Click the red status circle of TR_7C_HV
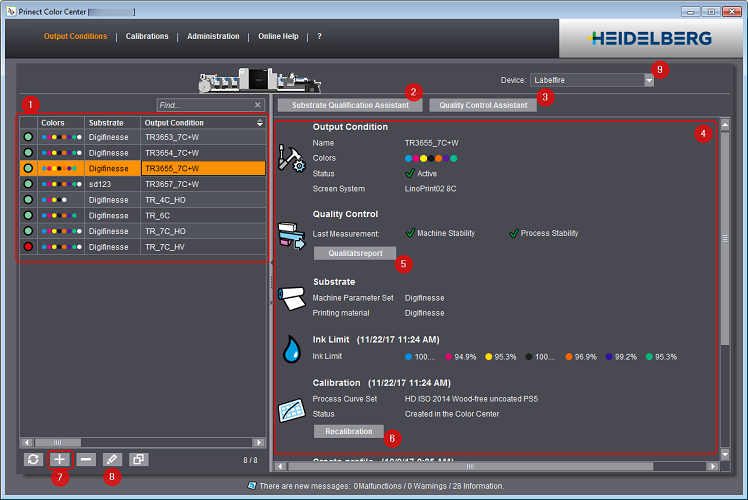 [28, 247]
